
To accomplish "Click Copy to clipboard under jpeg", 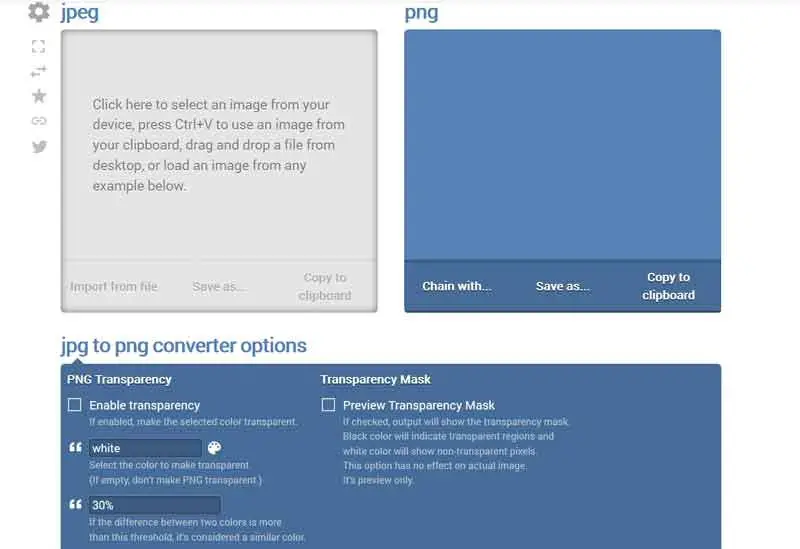I will tap(325, 287).
